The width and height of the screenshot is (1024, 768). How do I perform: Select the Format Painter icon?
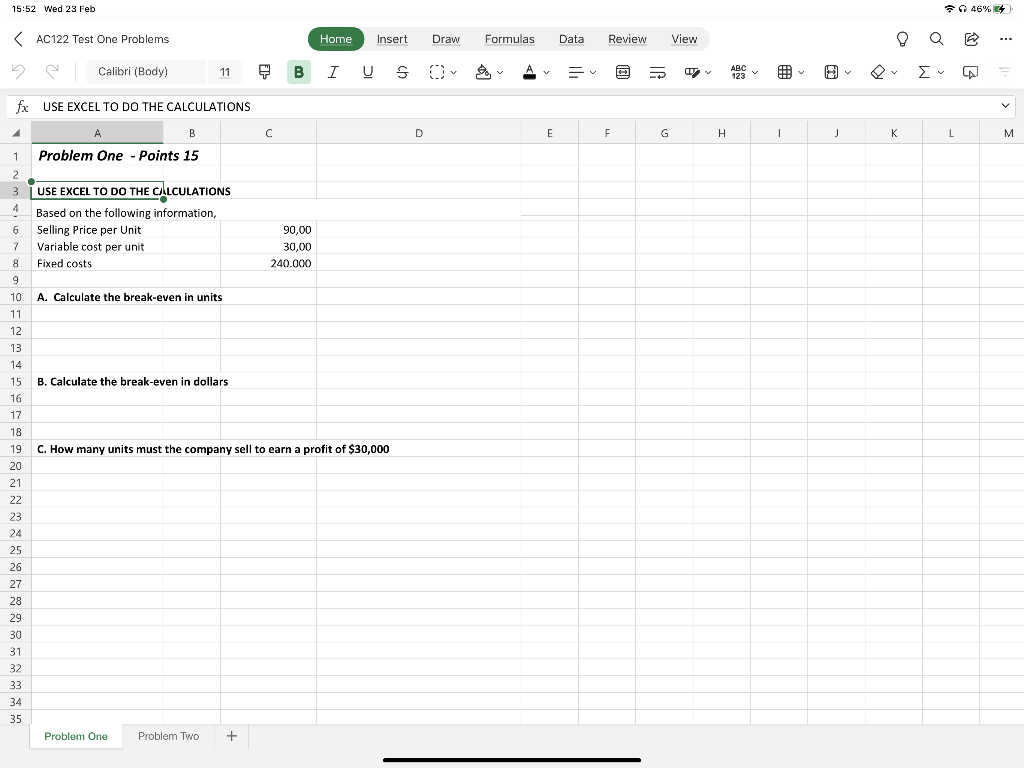click(x=264, y=72)
